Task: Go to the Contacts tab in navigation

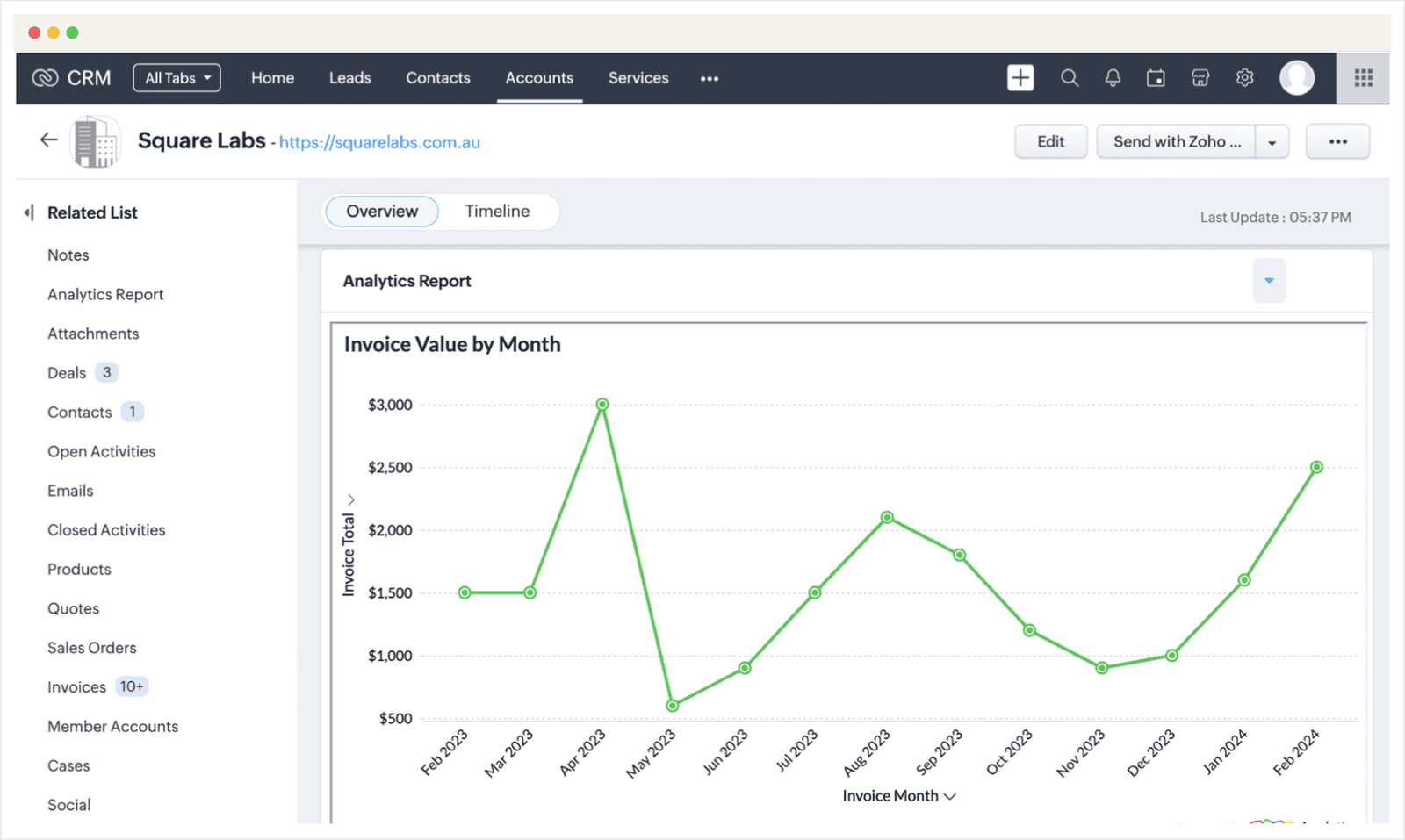Action: click(x=437, y=78)
